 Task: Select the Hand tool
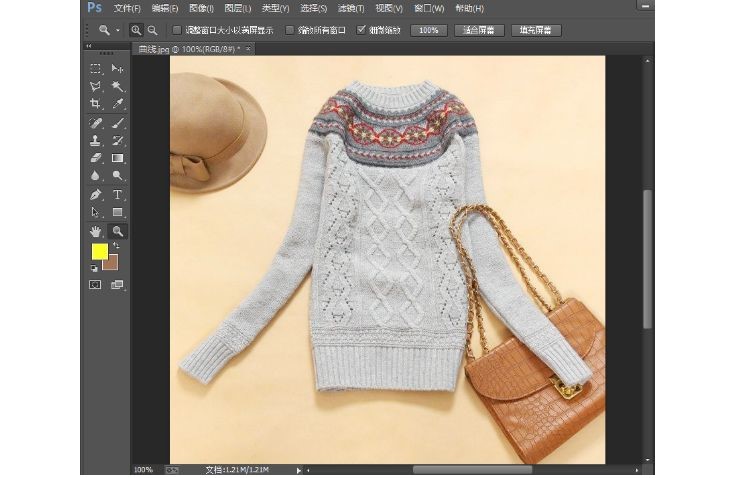[96, 231]
